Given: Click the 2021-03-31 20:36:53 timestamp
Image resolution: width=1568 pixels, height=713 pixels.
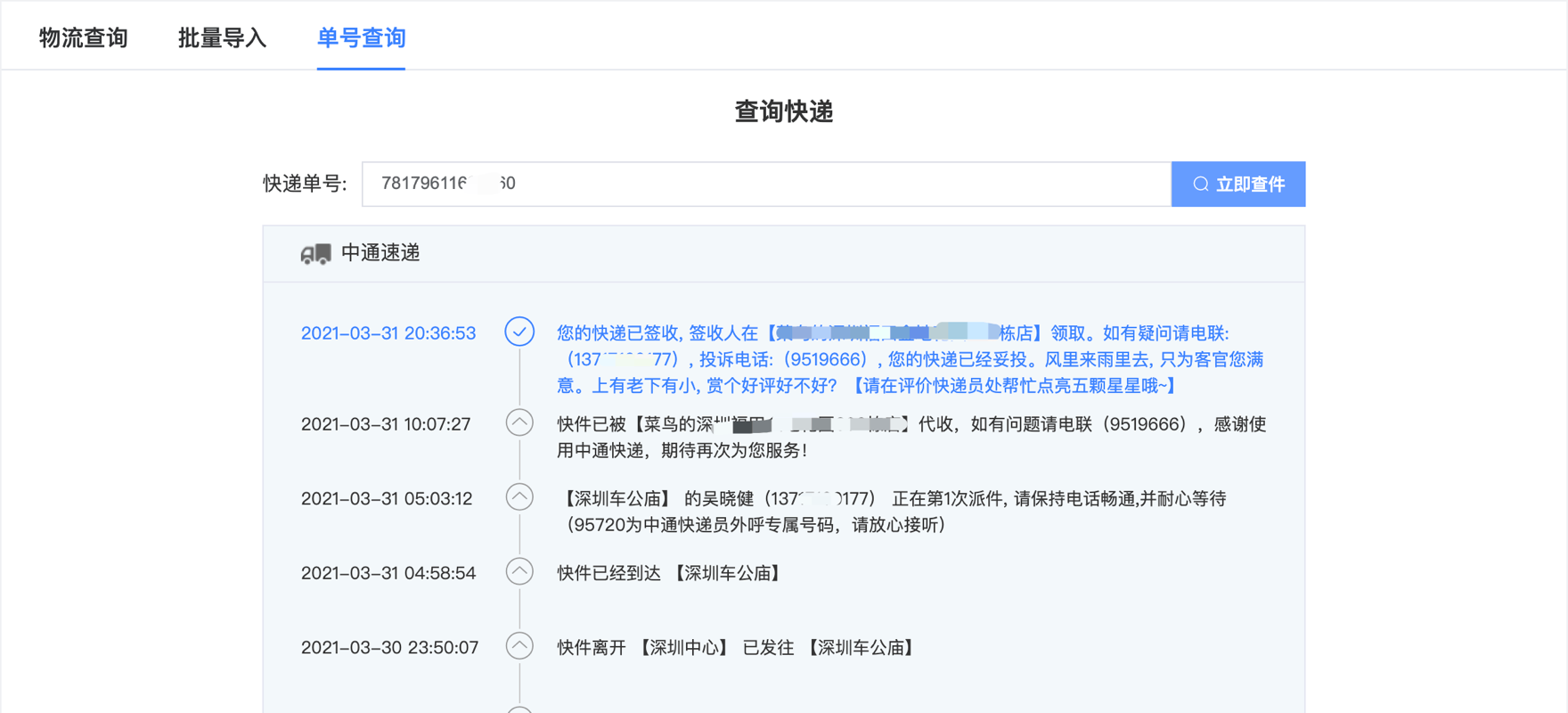Looking at the screenshot, I should click(x=388, y=333).
